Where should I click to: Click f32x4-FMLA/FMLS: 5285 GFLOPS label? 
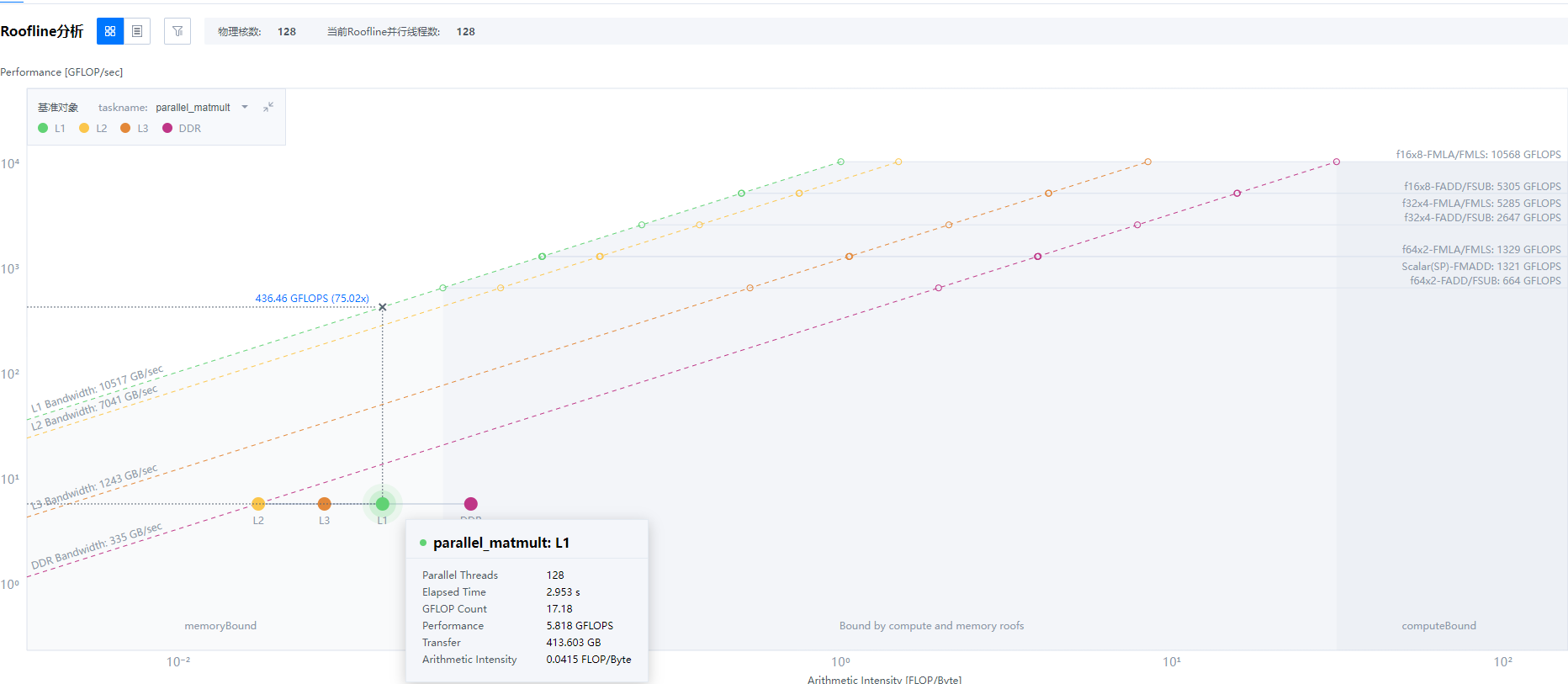pos(1481,204)
